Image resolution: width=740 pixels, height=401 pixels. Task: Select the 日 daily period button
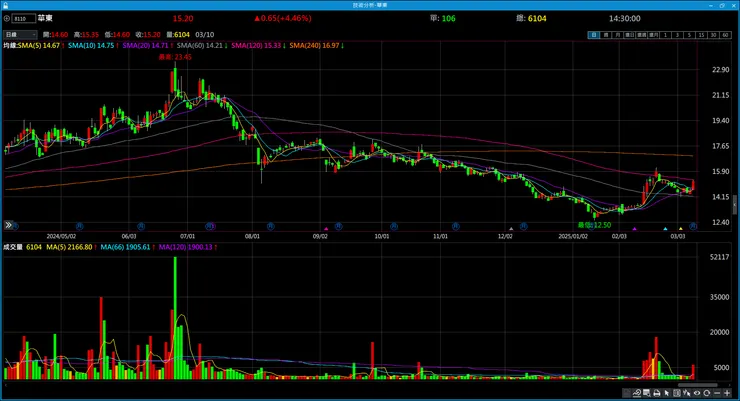(x=594, y=35)
